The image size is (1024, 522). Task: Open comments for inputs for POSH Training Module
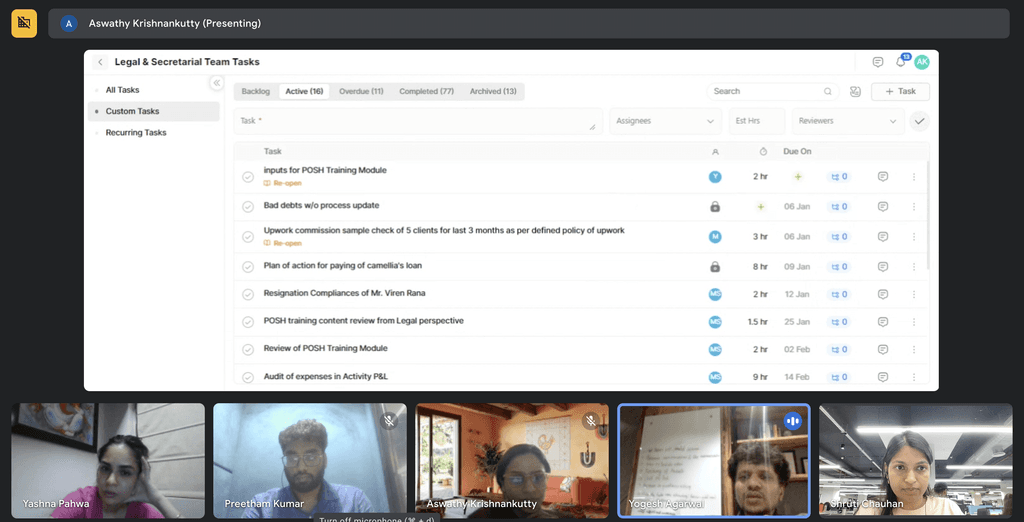tap(882, 176)
